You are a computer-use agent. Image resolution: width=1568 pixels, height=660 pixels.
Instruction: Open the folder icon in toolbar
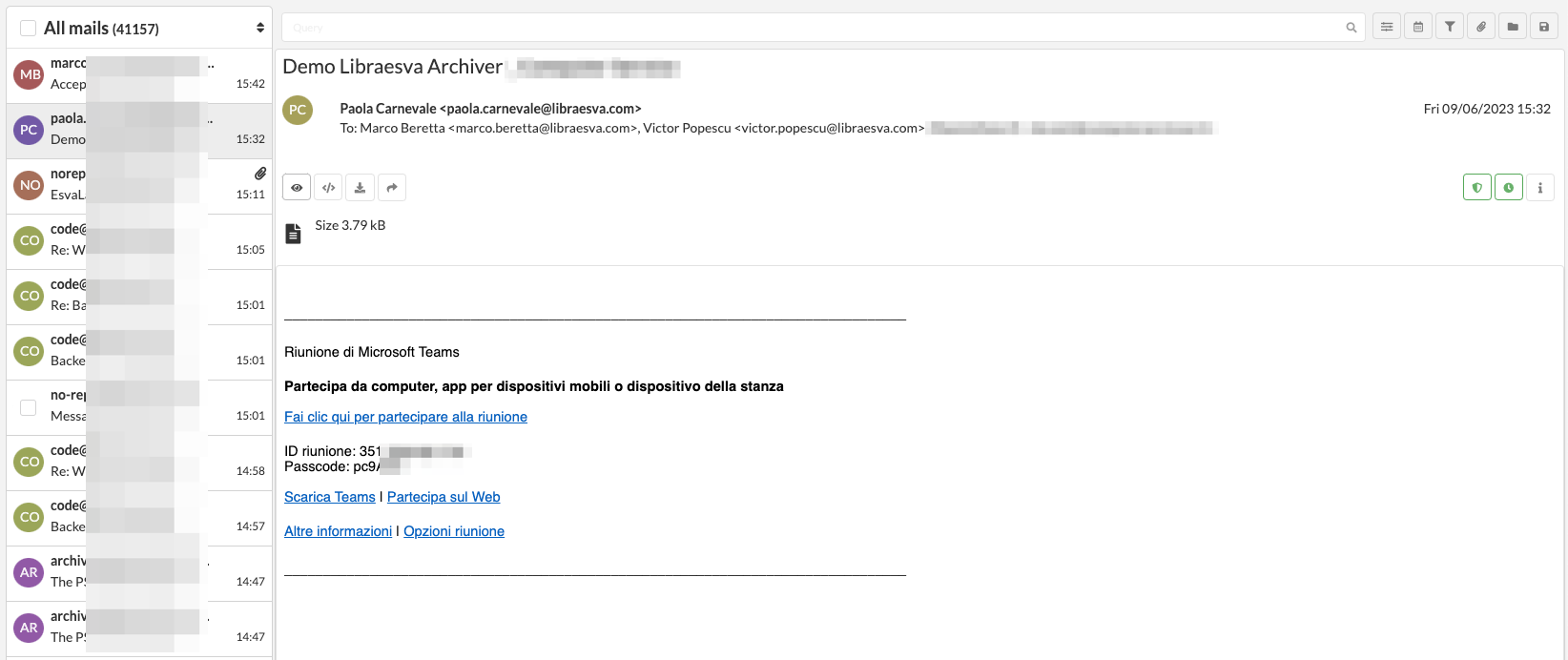pos(1513,27)
